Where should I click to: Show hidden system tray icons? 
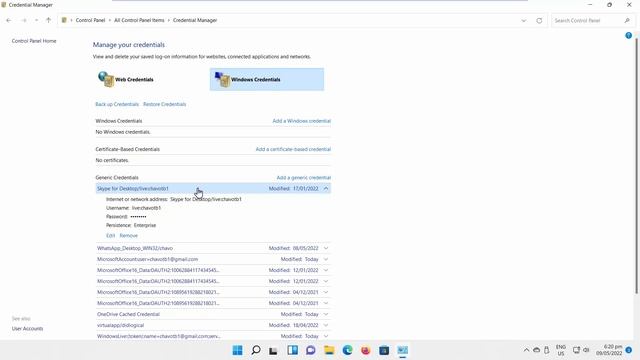coord(527,350)
